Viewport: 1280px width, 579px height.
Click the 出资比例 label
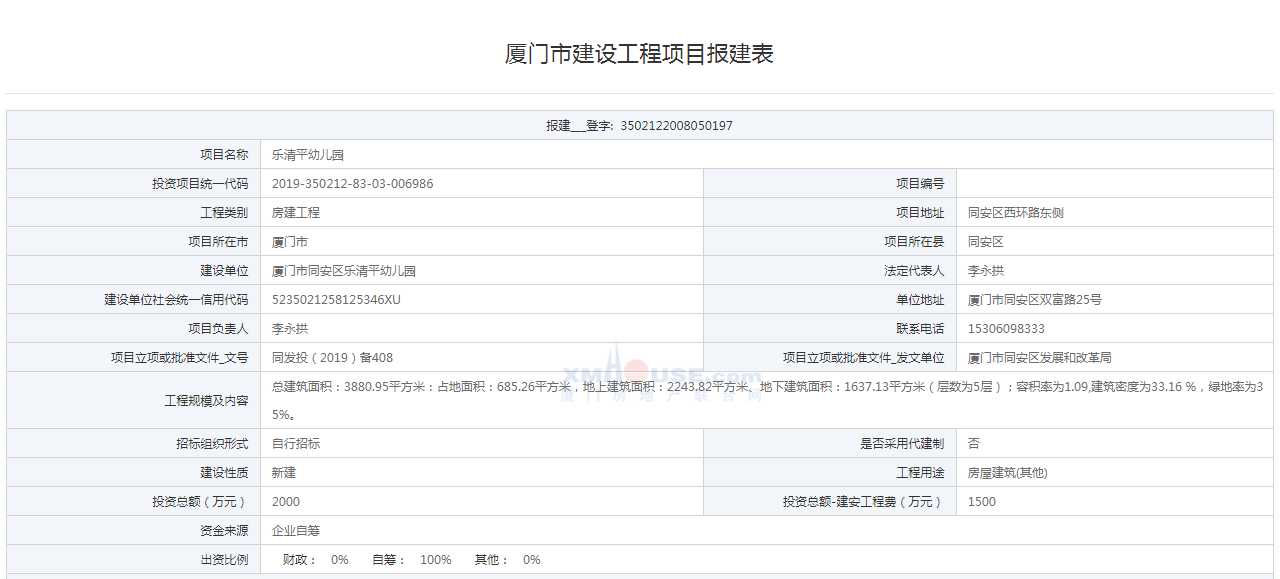pos(224,560)
